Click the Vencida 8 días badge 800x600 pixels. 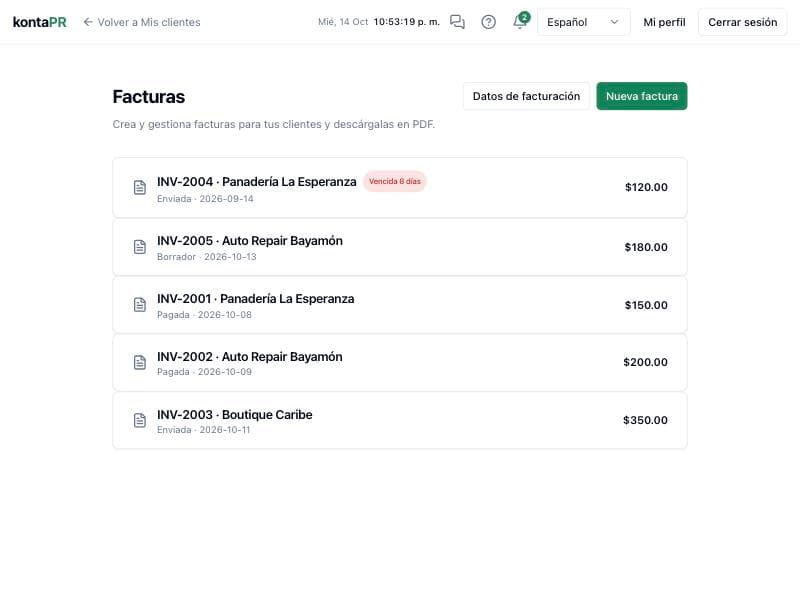point(395,181)
